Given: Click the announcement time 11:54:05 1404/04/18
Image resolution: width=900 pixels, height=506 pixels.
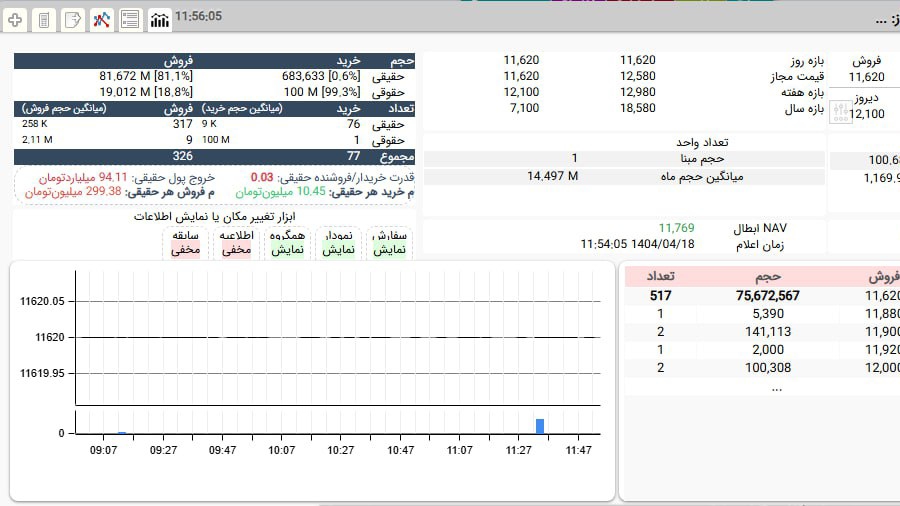Looking at the screenshot, I should (638, 244).
